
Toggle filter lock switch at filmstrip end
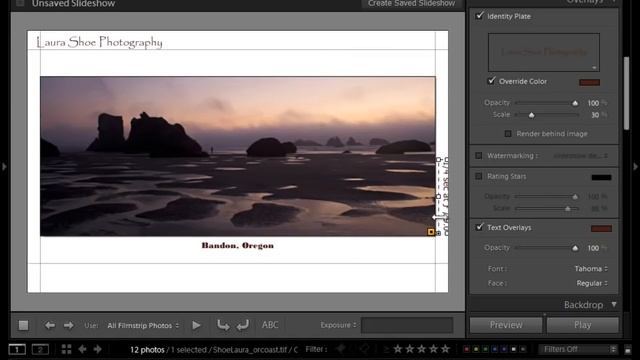pyautogui.click(x=628, y=349)
